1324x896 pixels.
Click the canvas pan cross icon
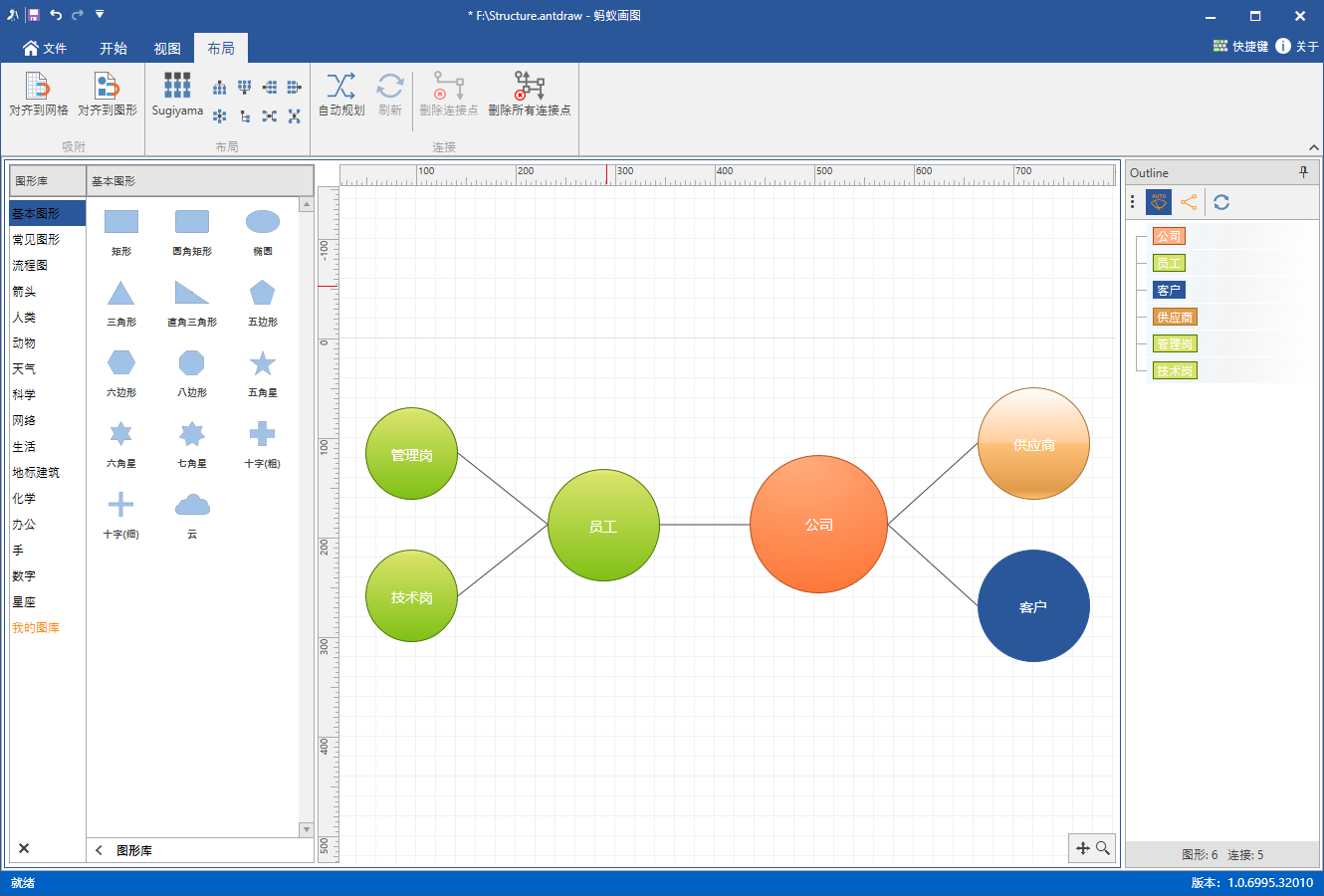pyautogui.click(x=1083, y=848)
